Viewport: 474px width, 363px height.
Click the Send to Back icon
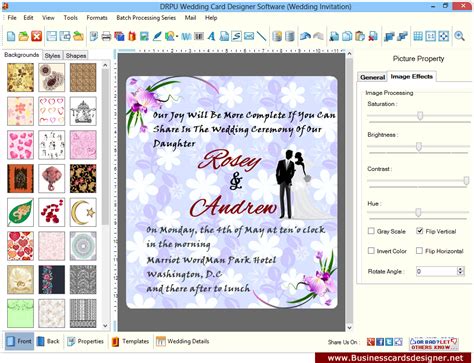pyautogui.click(x=402, y=36)
